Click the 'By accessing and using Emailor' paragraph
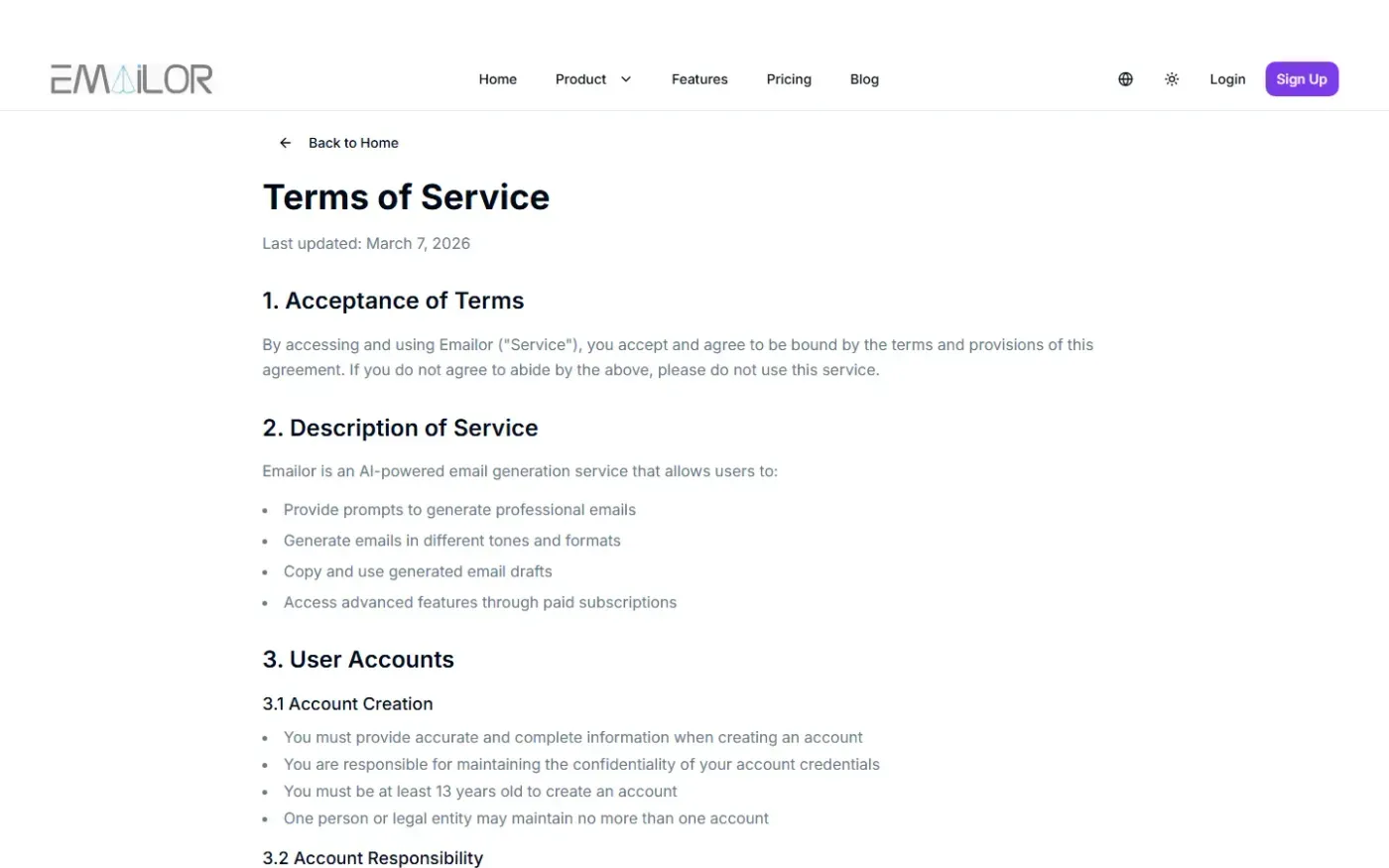Viewport: 1389px width, 868px height. (678, 357)
